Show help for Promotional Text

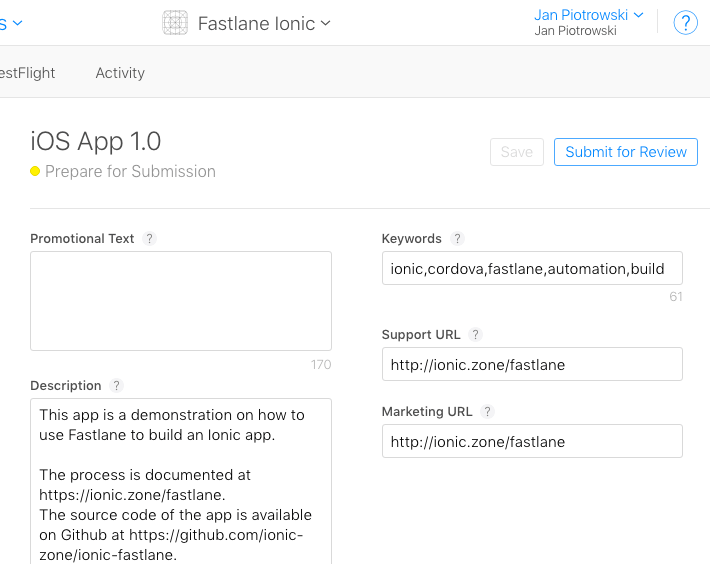point(149,239)
